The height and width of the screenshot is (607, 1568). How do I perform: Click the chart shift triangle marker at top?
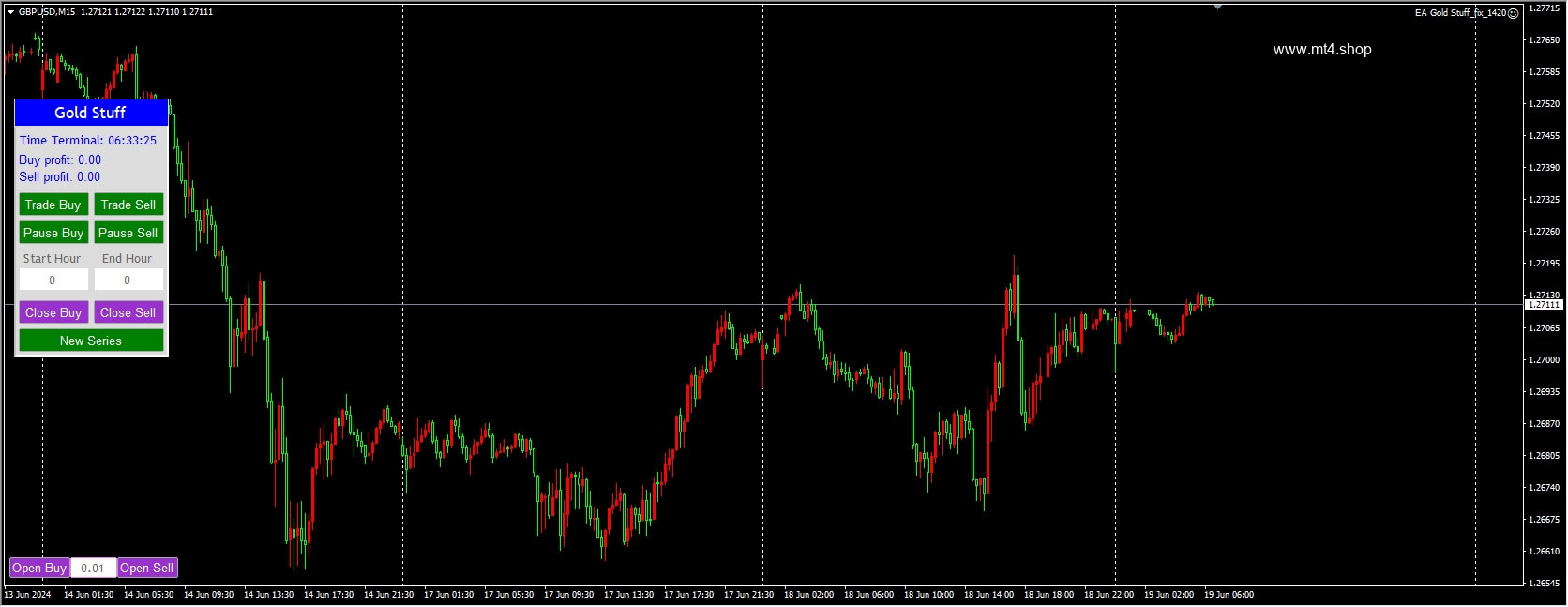coord(1217,7)
